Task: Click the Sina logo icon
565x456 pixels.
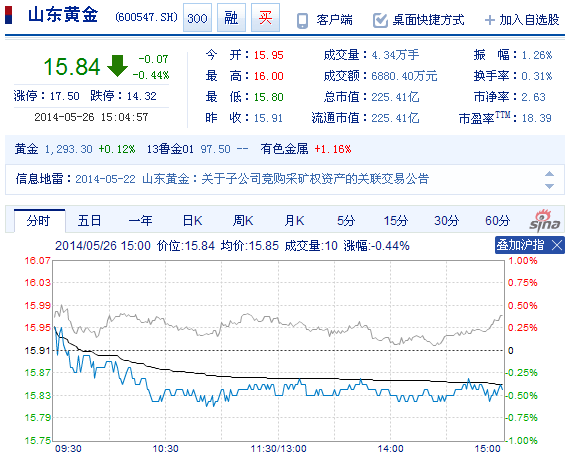Action: click(544, 220)
